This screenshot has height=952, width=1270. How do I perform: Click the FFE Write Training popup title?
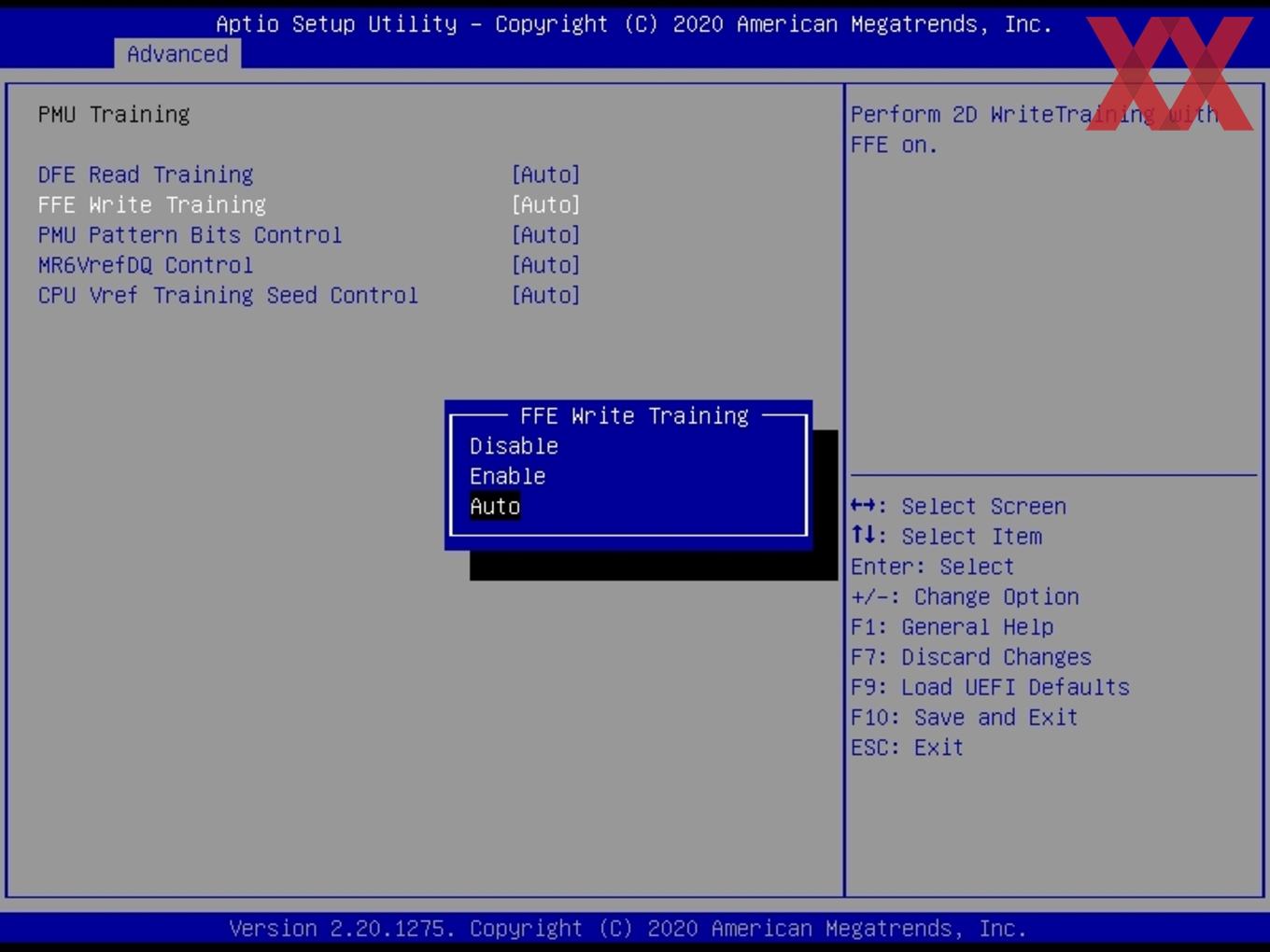point(634,415)
